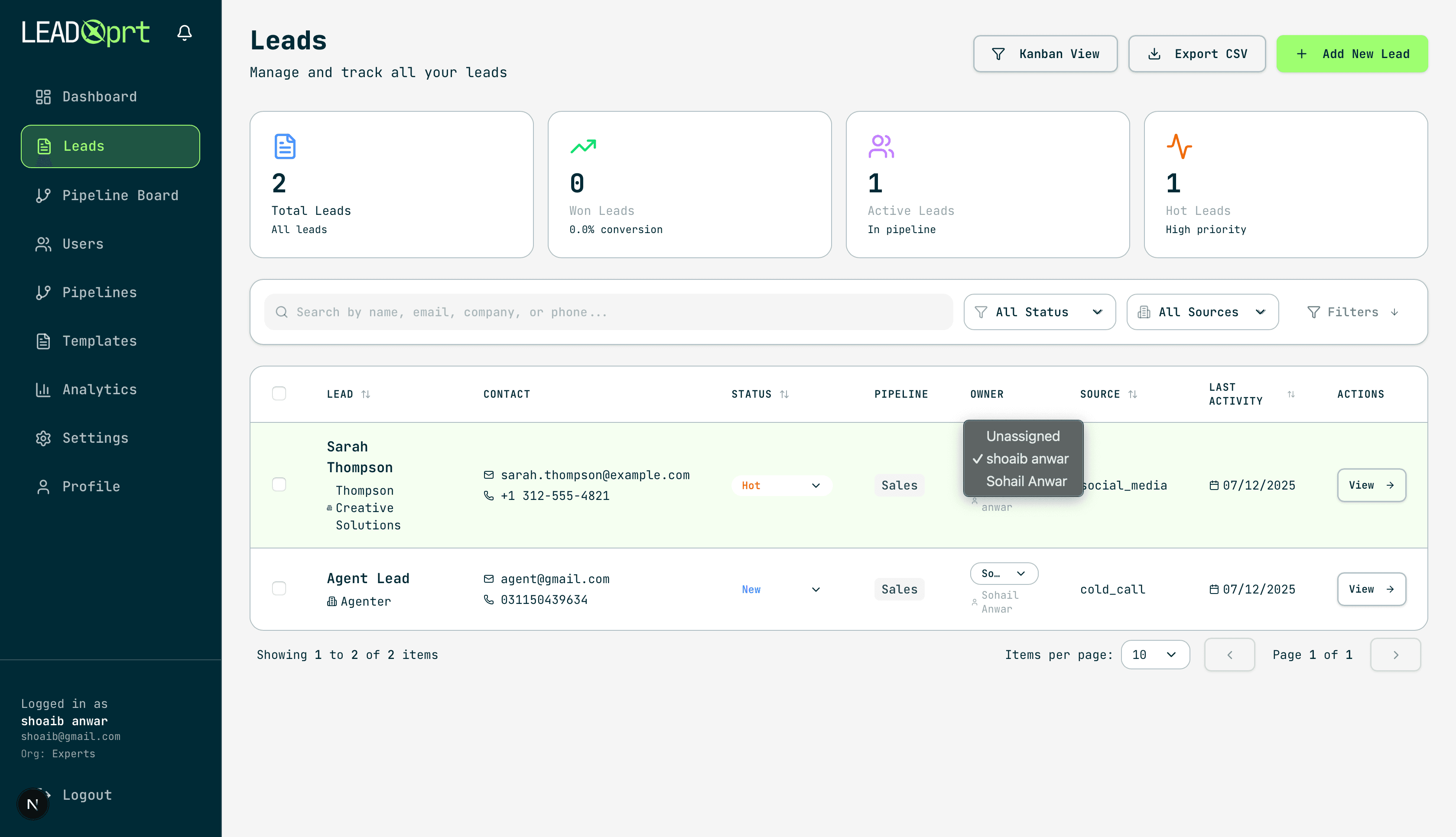Open the Analytics section
The image size is (1456, 837).
99,389
